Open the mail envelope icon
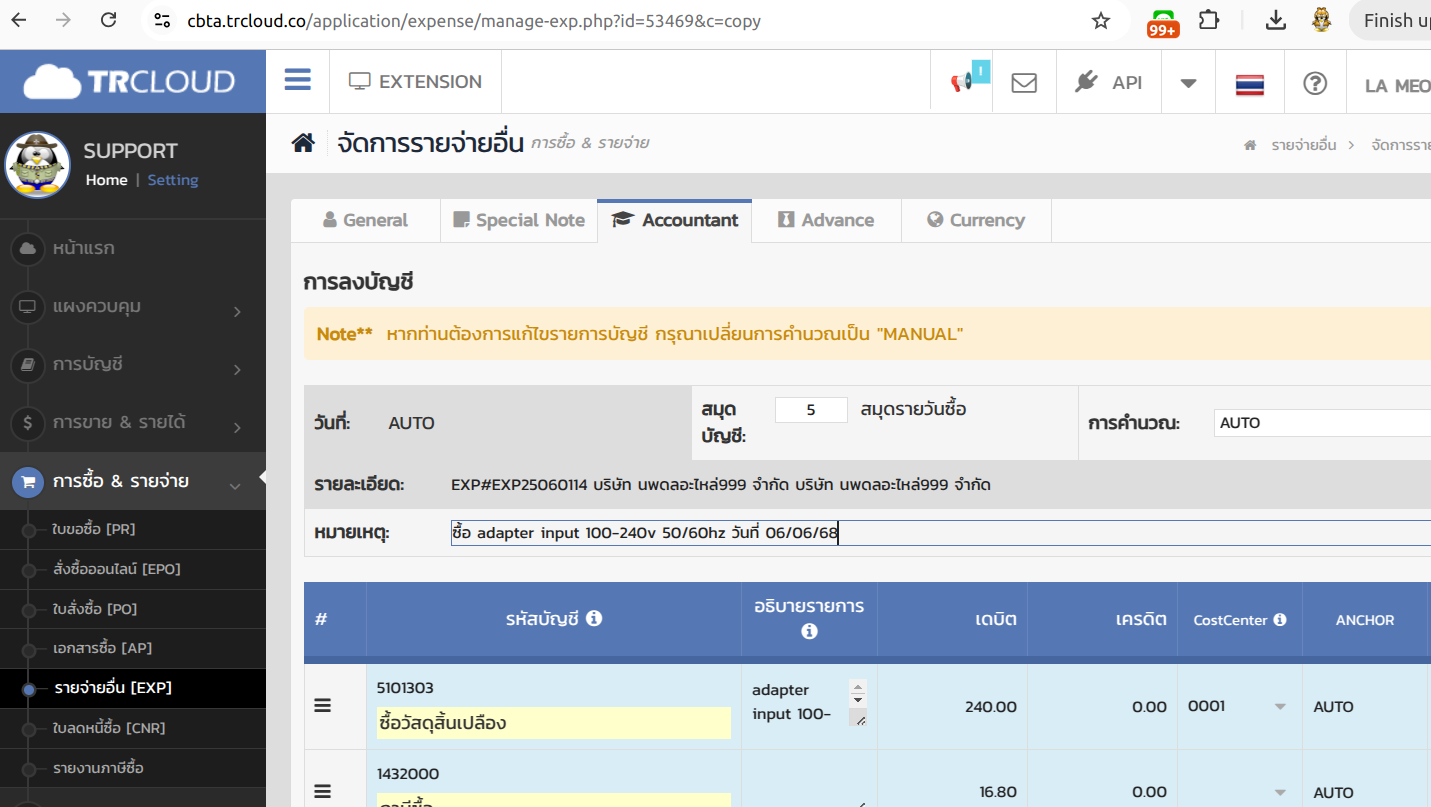 pos(1024,83)
